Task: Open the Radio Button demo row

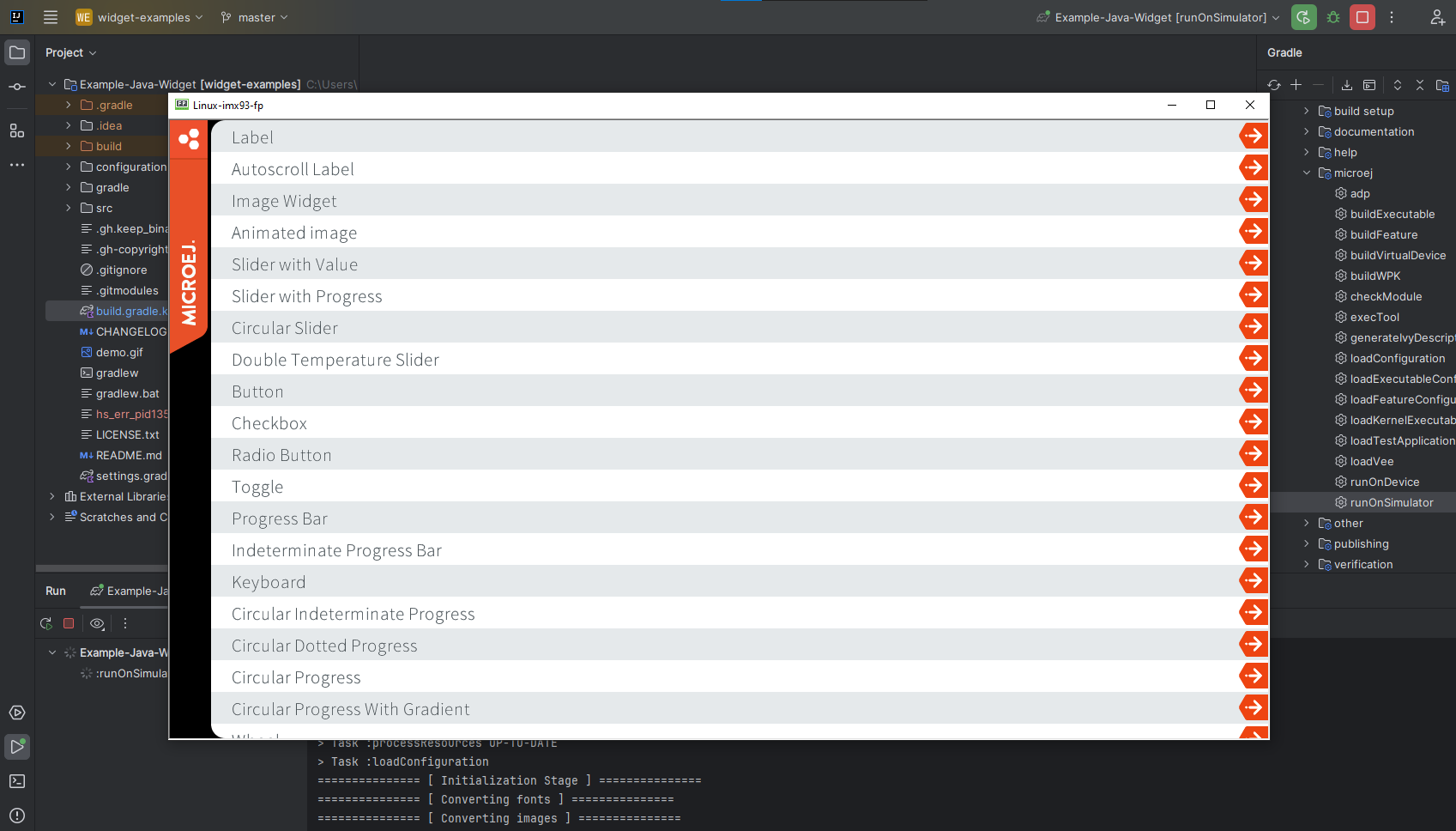Action: click(x=281, y=455)
